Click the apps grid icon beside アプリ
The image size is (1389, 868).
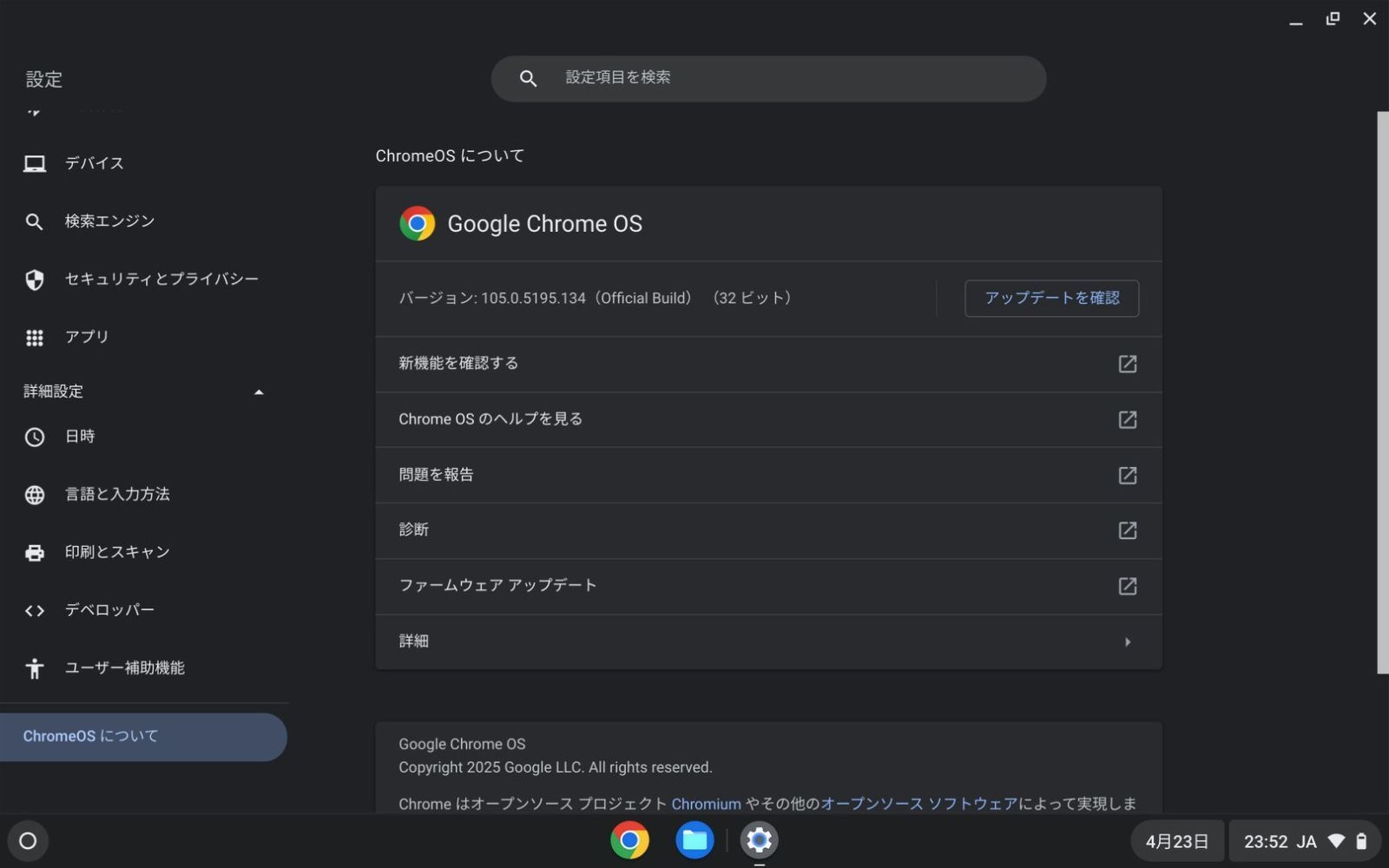(x=35, y=338)
